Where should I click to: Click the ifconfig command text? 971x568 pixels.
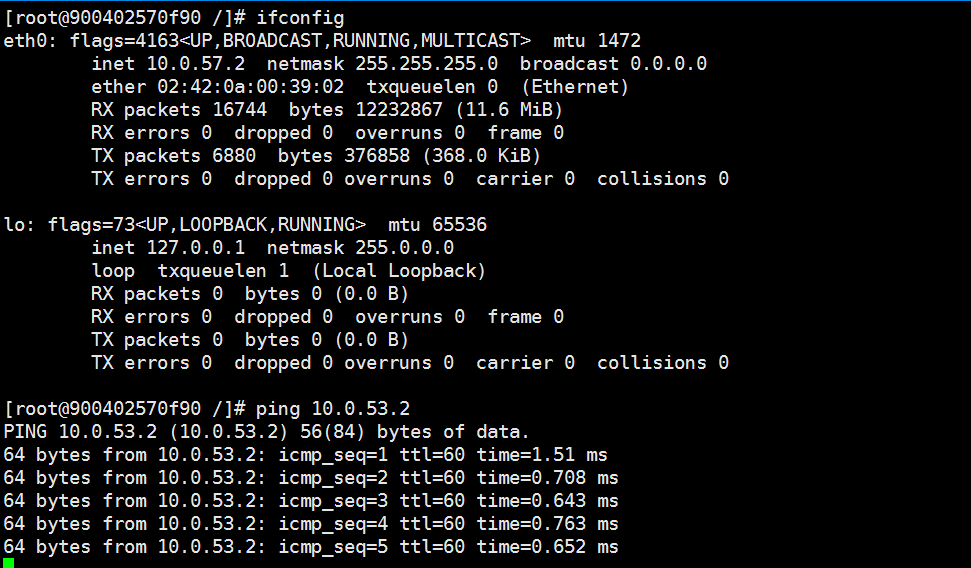(x=300, y=19)
